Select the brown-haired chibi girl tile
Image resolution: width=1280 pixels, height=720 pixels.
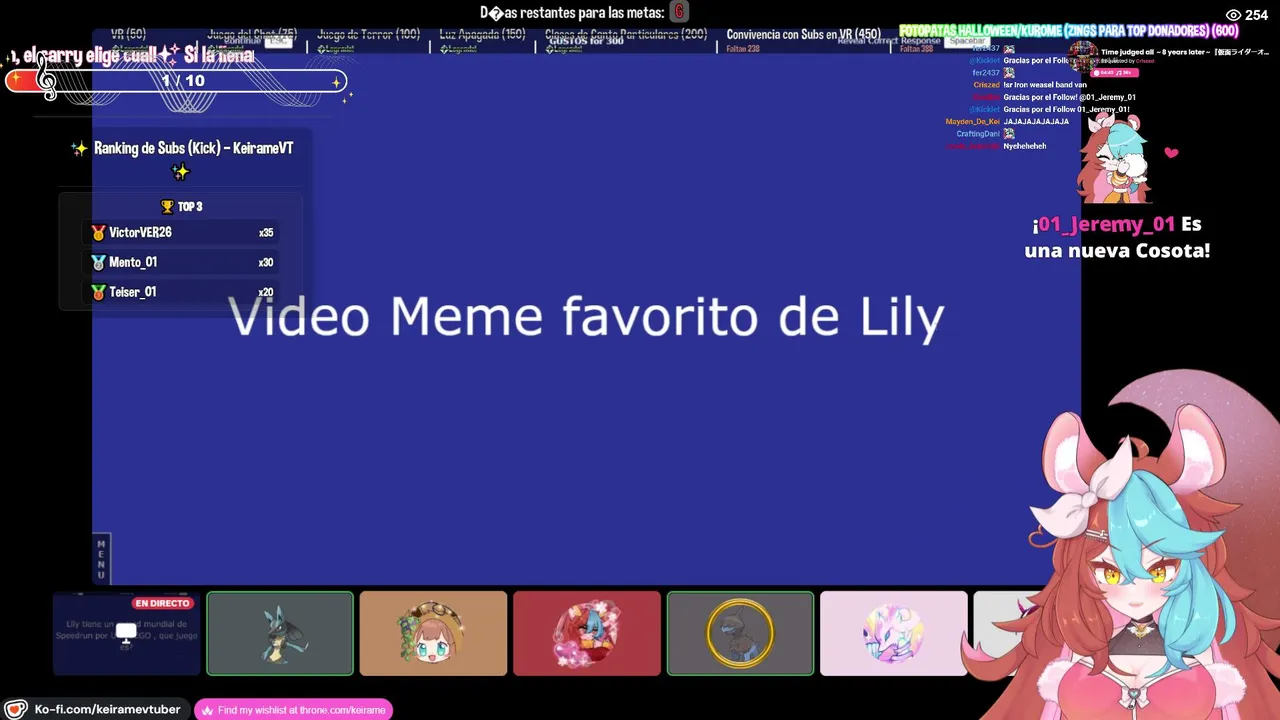tap(433, 633)
